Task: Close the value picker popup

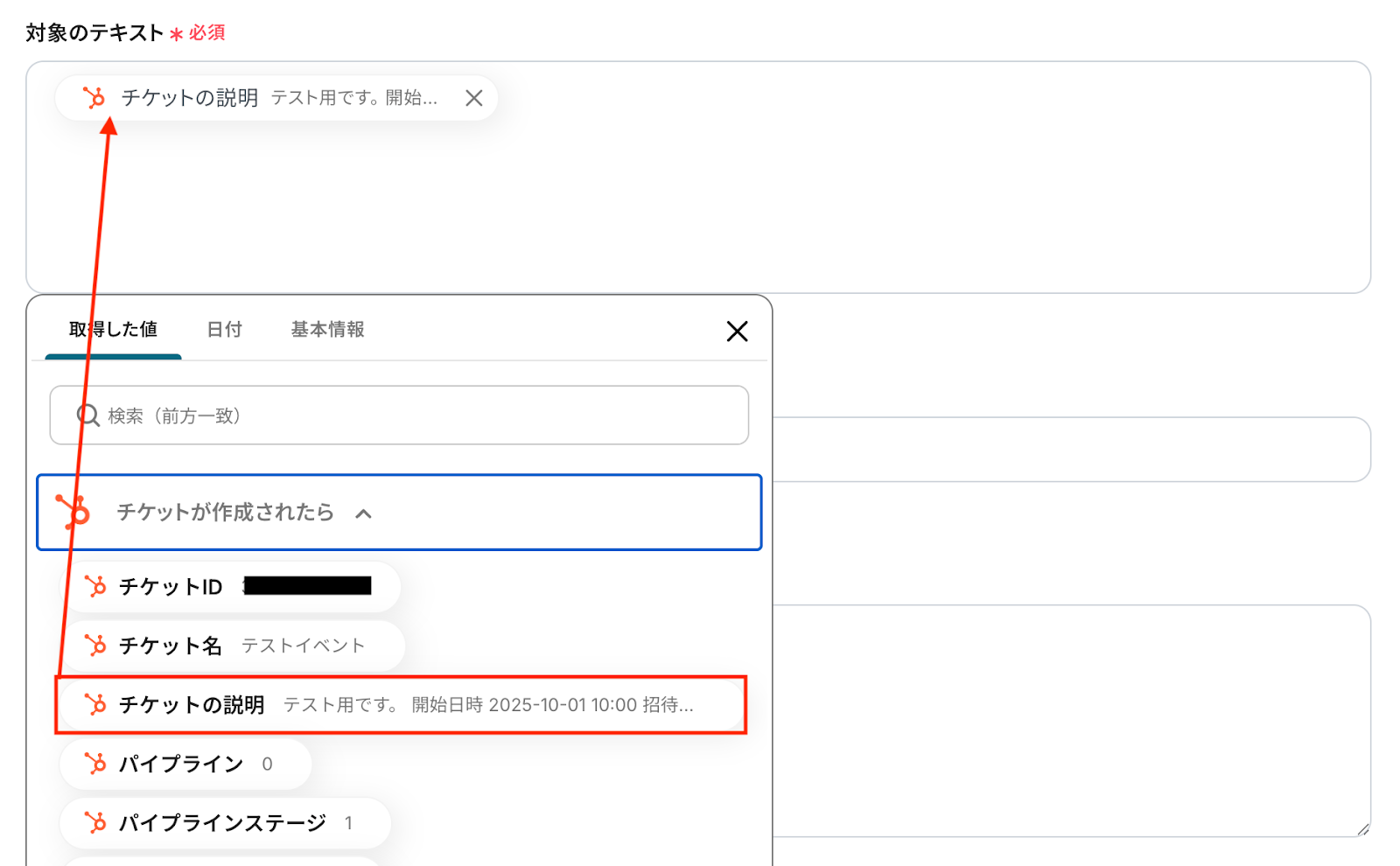Action: pos(737,332)
